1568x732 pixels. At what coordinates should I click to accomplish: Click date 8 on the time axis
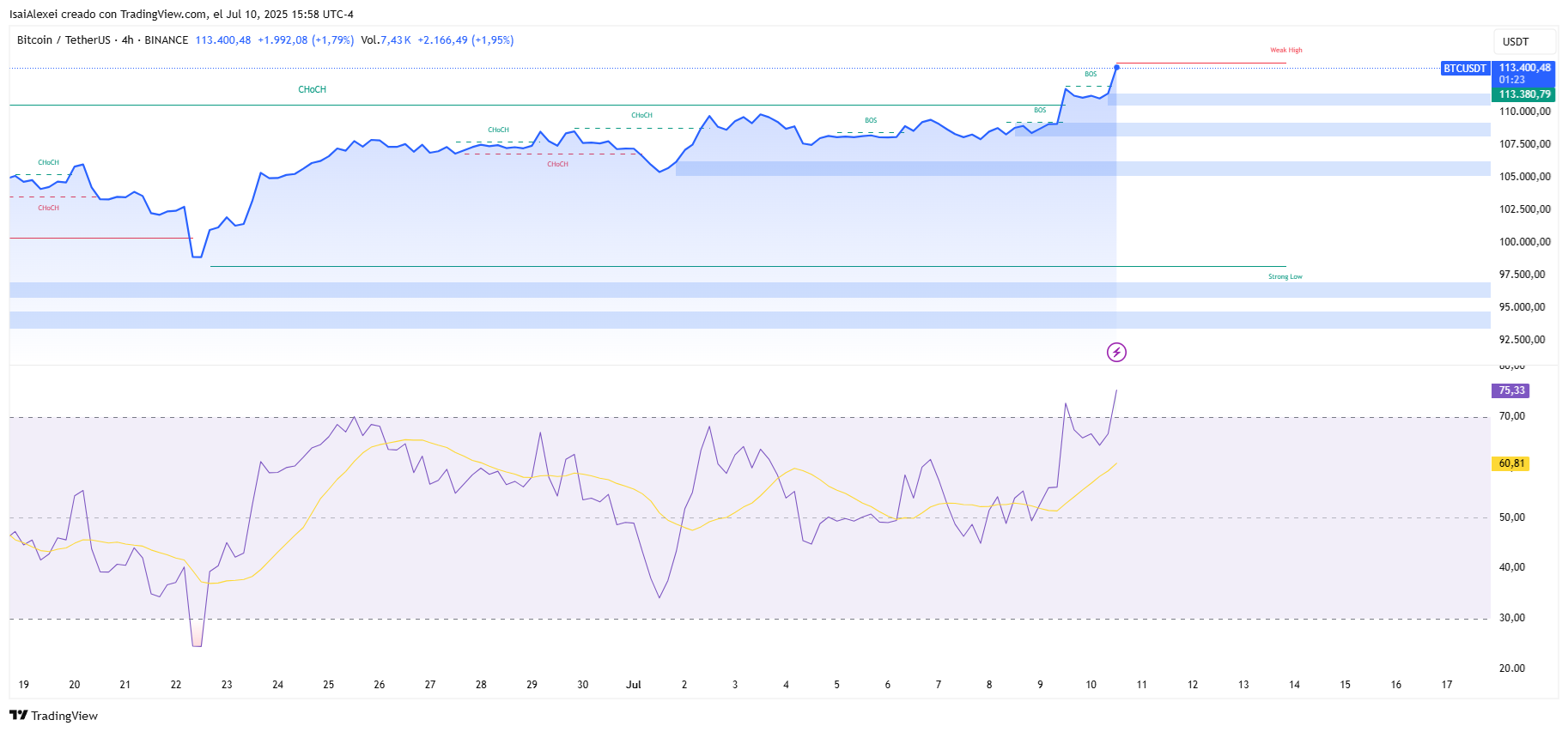coord(989,685)
